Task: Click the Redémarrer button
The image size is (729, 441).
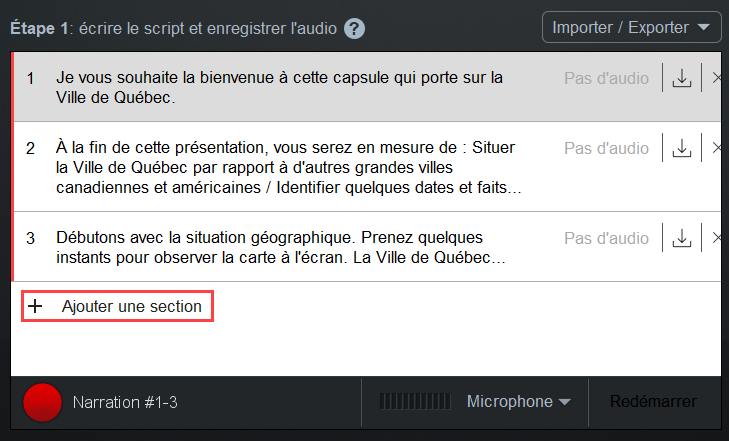Action: (x=653, y=402)
